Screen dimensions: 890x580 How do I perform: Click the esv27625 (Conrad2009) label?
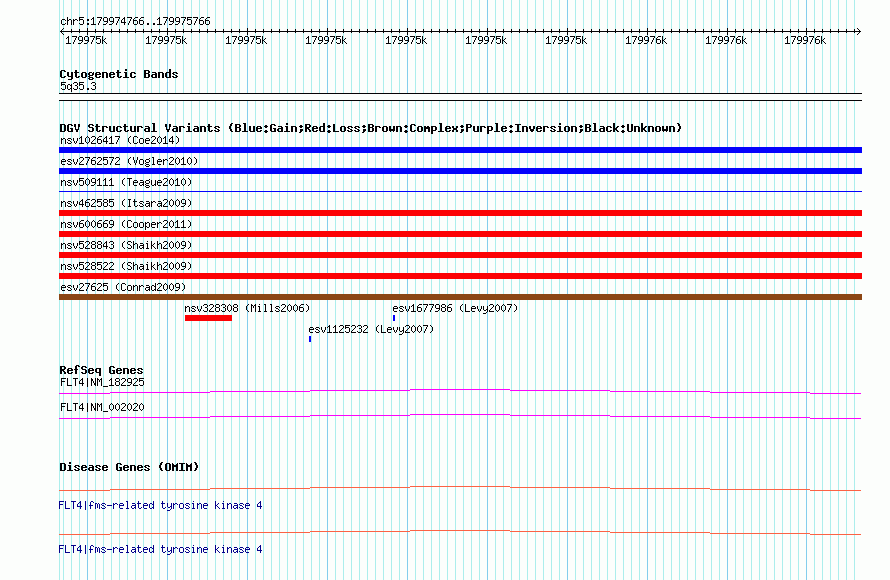(x=123, y=287)
